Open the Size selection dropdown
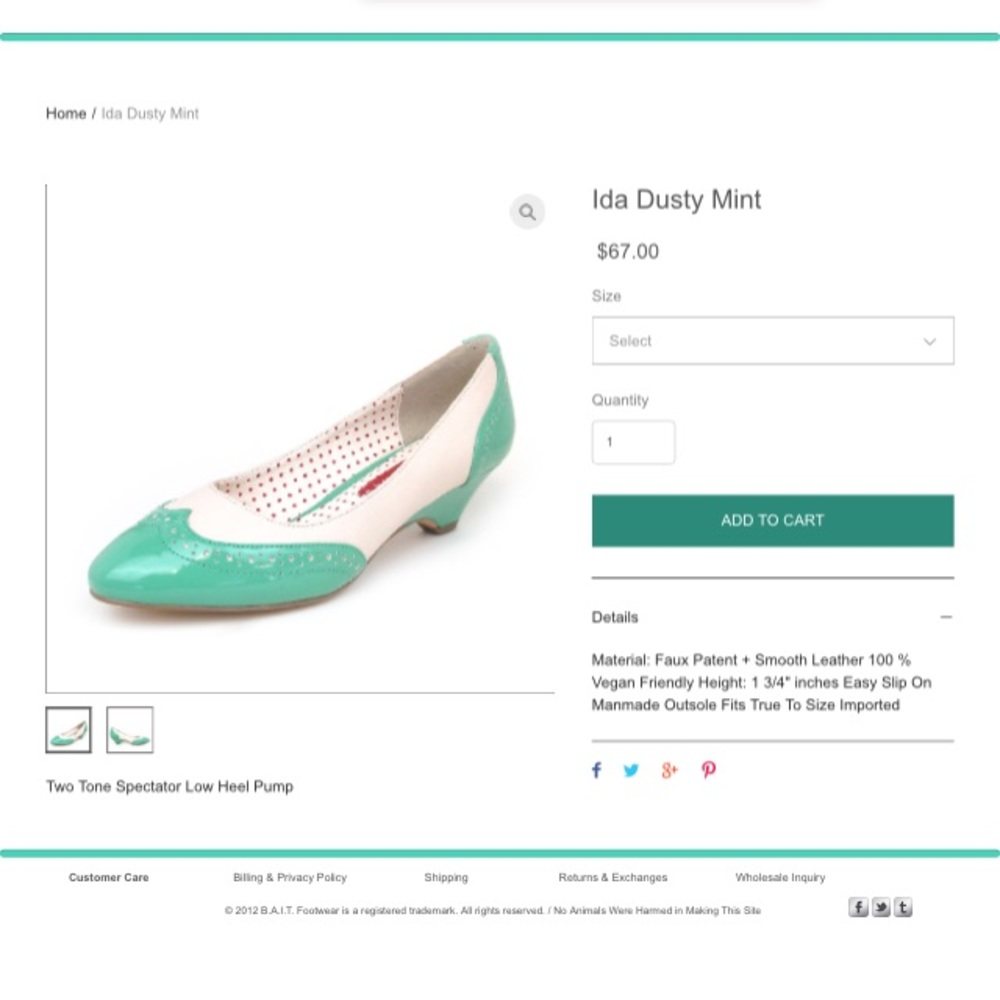Viewport: 1000px width, 1000px height. [773, 341]
